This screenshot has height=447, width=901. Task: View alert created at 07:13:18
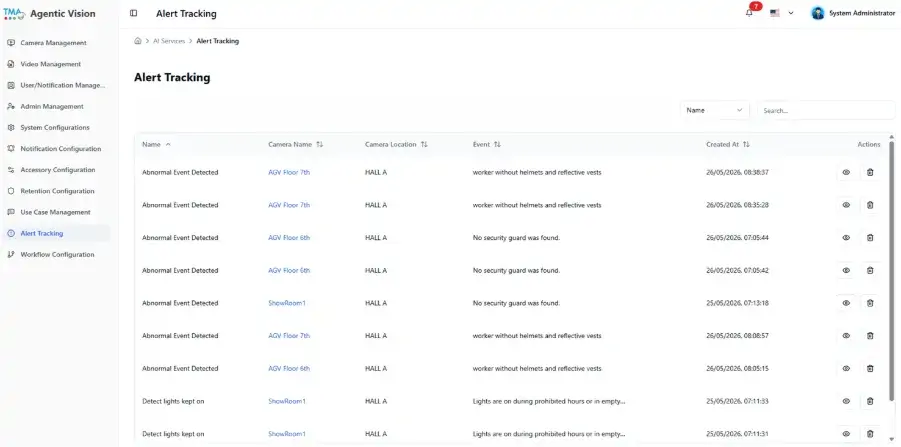[846, 303]
